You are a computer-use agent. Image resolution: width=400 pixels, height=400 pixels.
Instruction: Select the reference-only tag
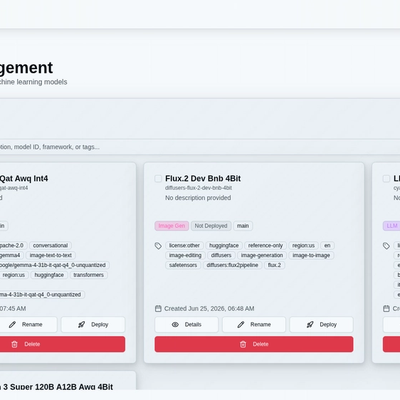(x=265, y=246)
